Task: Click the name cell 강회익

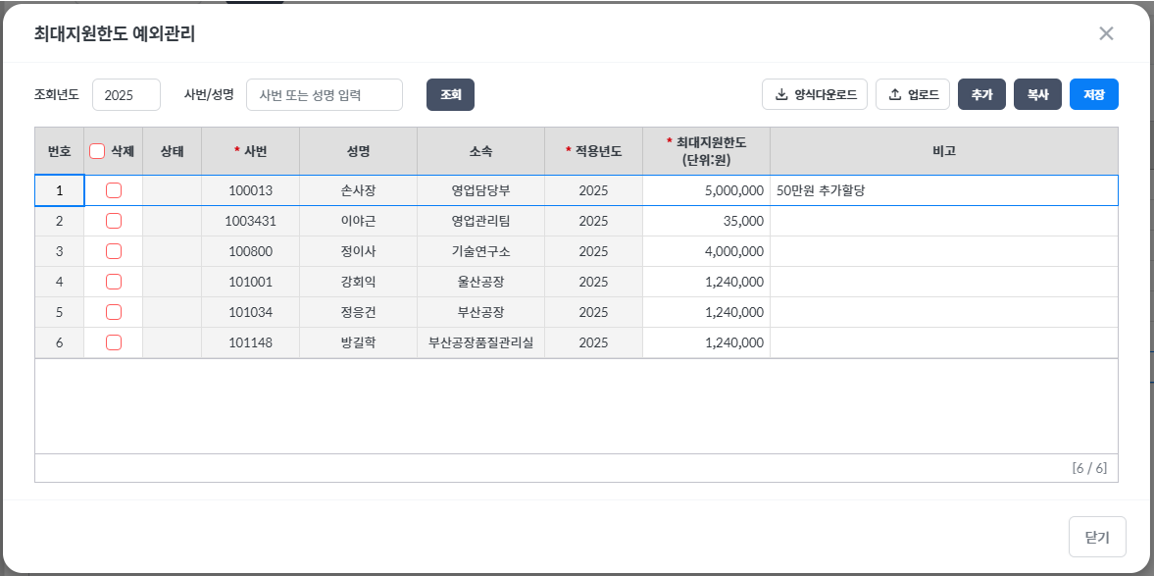Action: 358,281
